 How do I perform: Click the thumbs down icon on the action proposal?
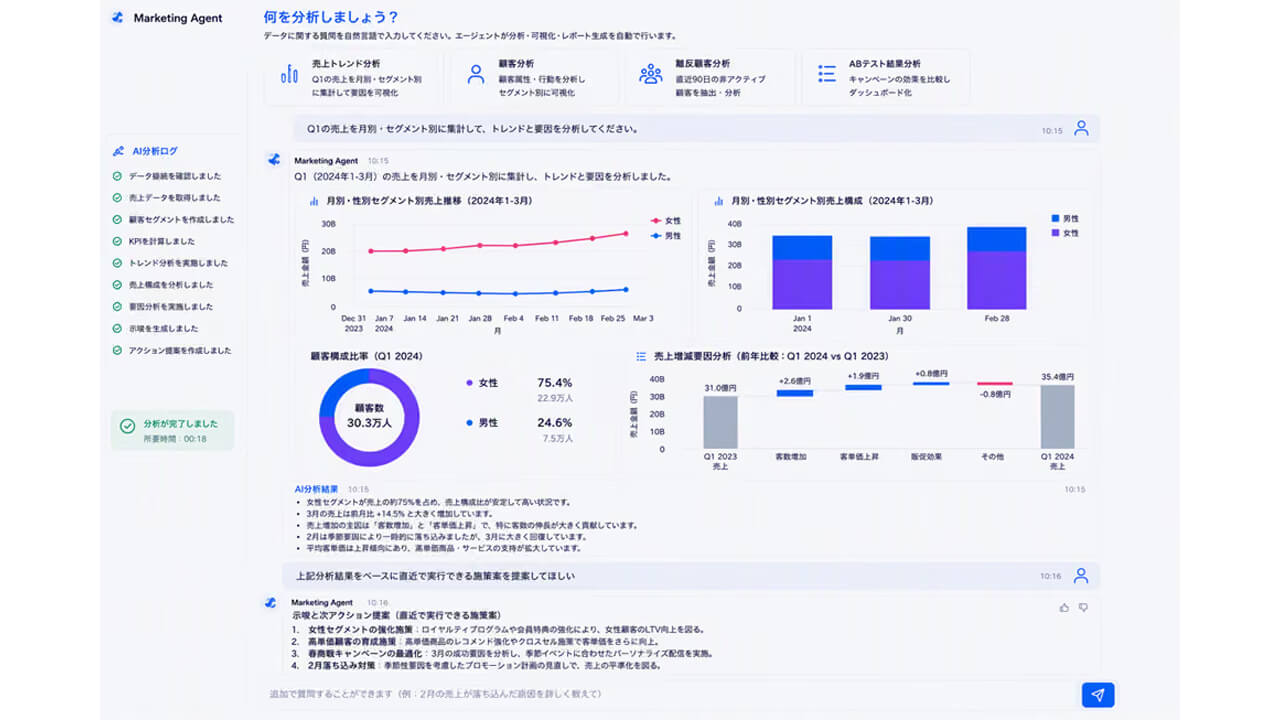[x=1083, y=607]
